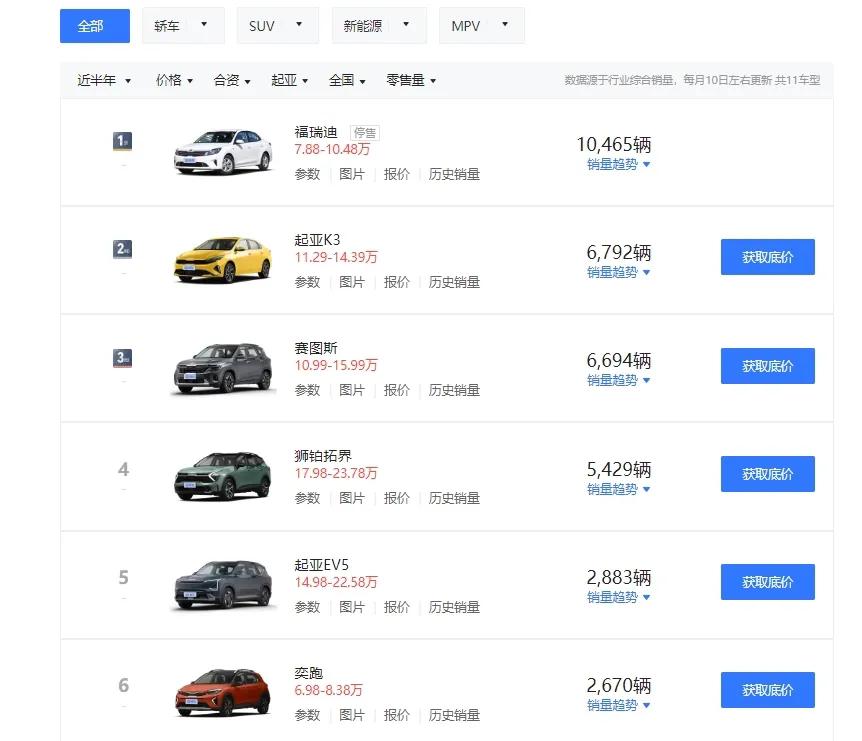Open the yellow 起亚K3 car thumbnail
Image resolution: width=862 pixels, height=741 pixels.
[x=223, y=259]
